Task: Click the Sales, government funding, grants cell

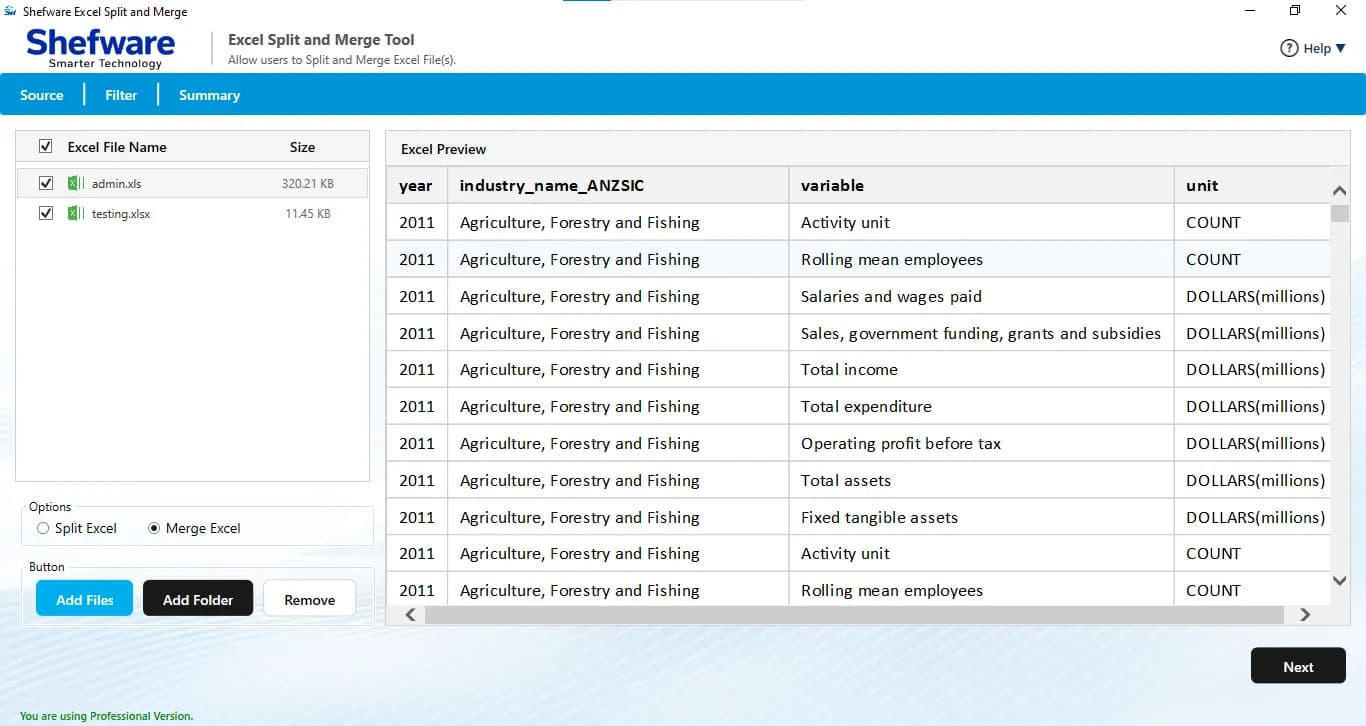Action: click(x=981, y=333)
